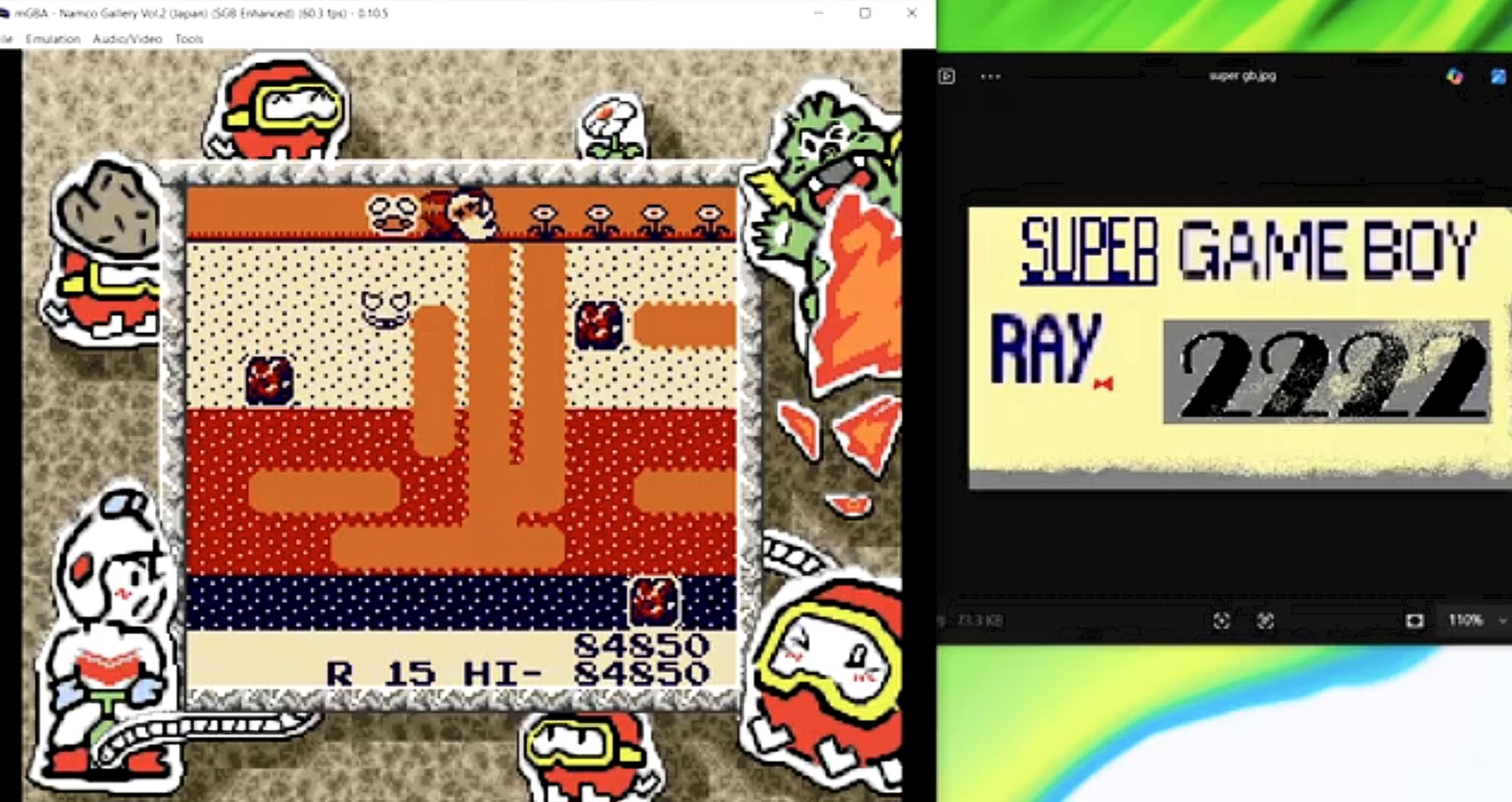Screen dimensions: 1512x802
Task: Open the Tools menu in mGBA
Action: (x=189, y=38)
